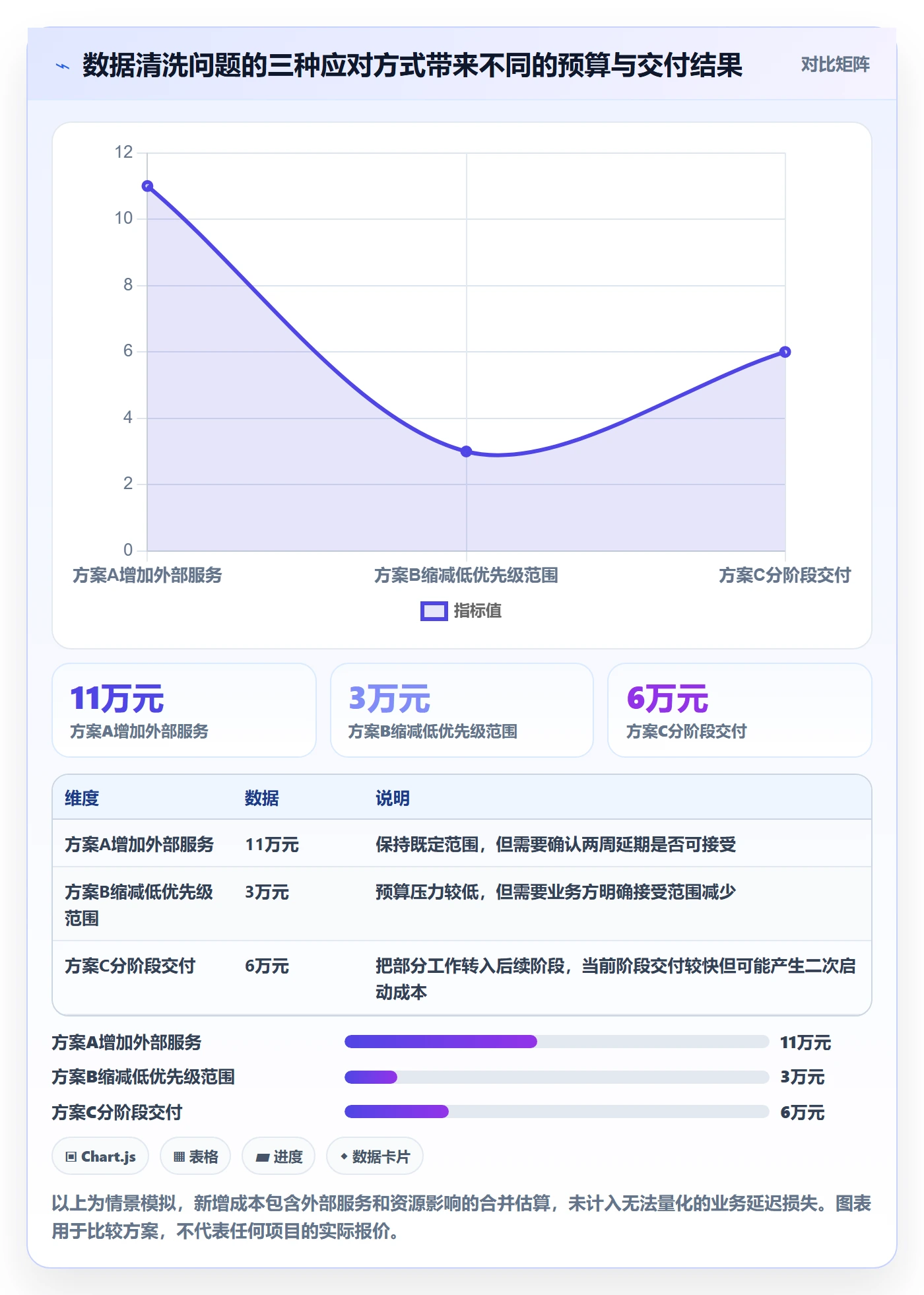The height and width of the screenshot is (1295, 924).
Task: Click x-axis label 方案B缩减低优先级范围
Action: pos(466,576)
